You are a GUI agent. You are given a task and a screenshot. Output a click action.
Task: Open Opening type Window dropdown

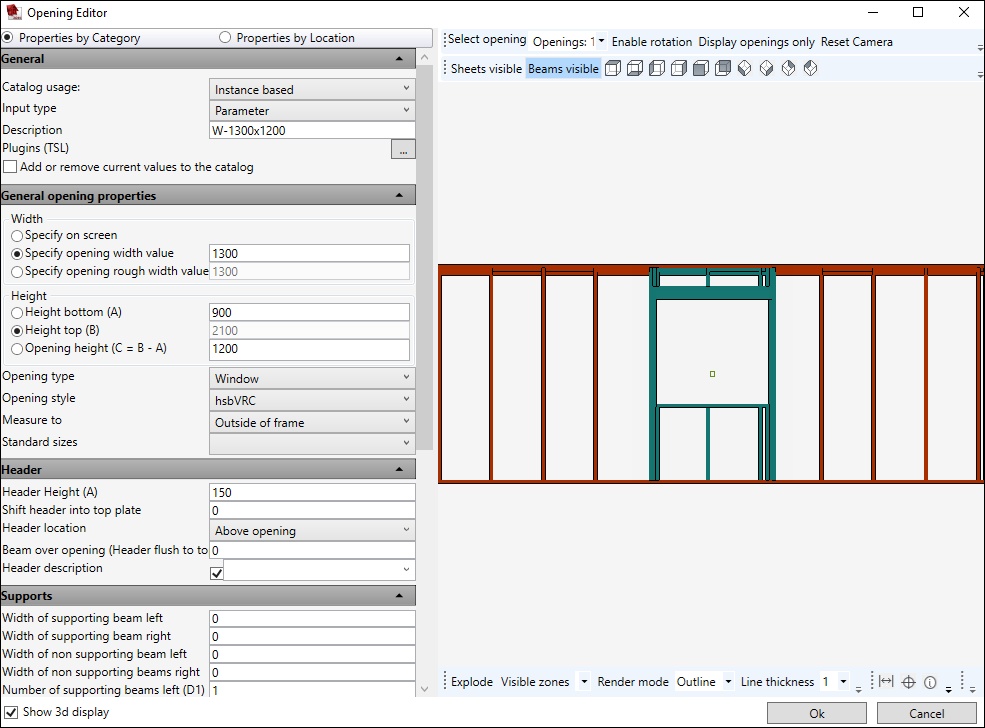click(x=312, y=378)
